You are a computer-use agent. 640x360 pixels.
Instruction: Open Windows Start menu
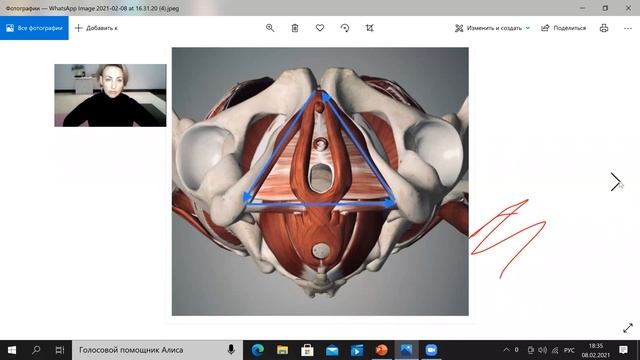pyautogui.click(x=12, y=350)
